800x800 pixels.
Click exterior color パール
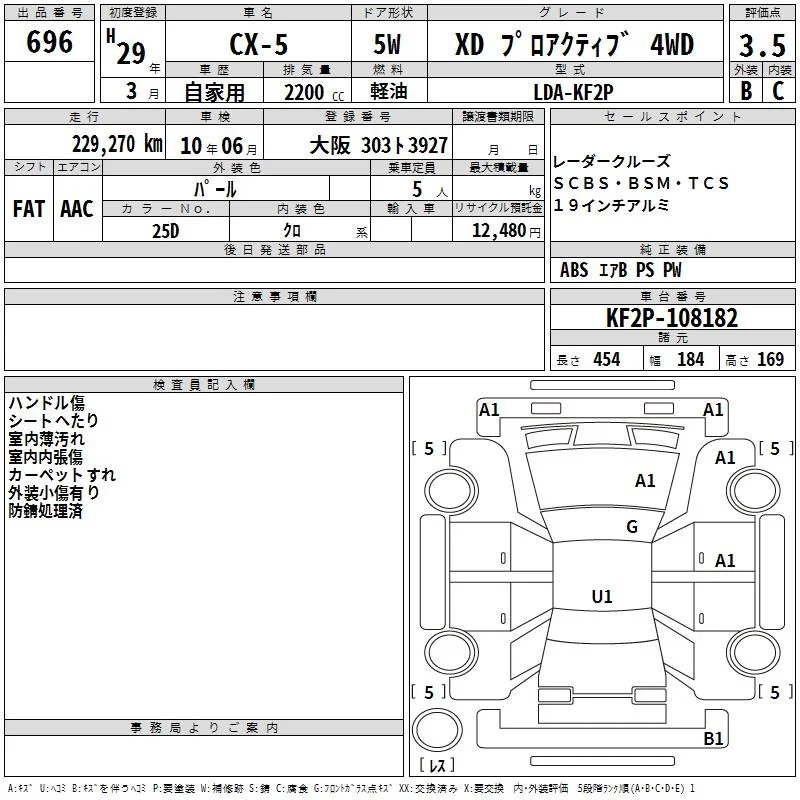pyautogui.click(x=215, y=189)
